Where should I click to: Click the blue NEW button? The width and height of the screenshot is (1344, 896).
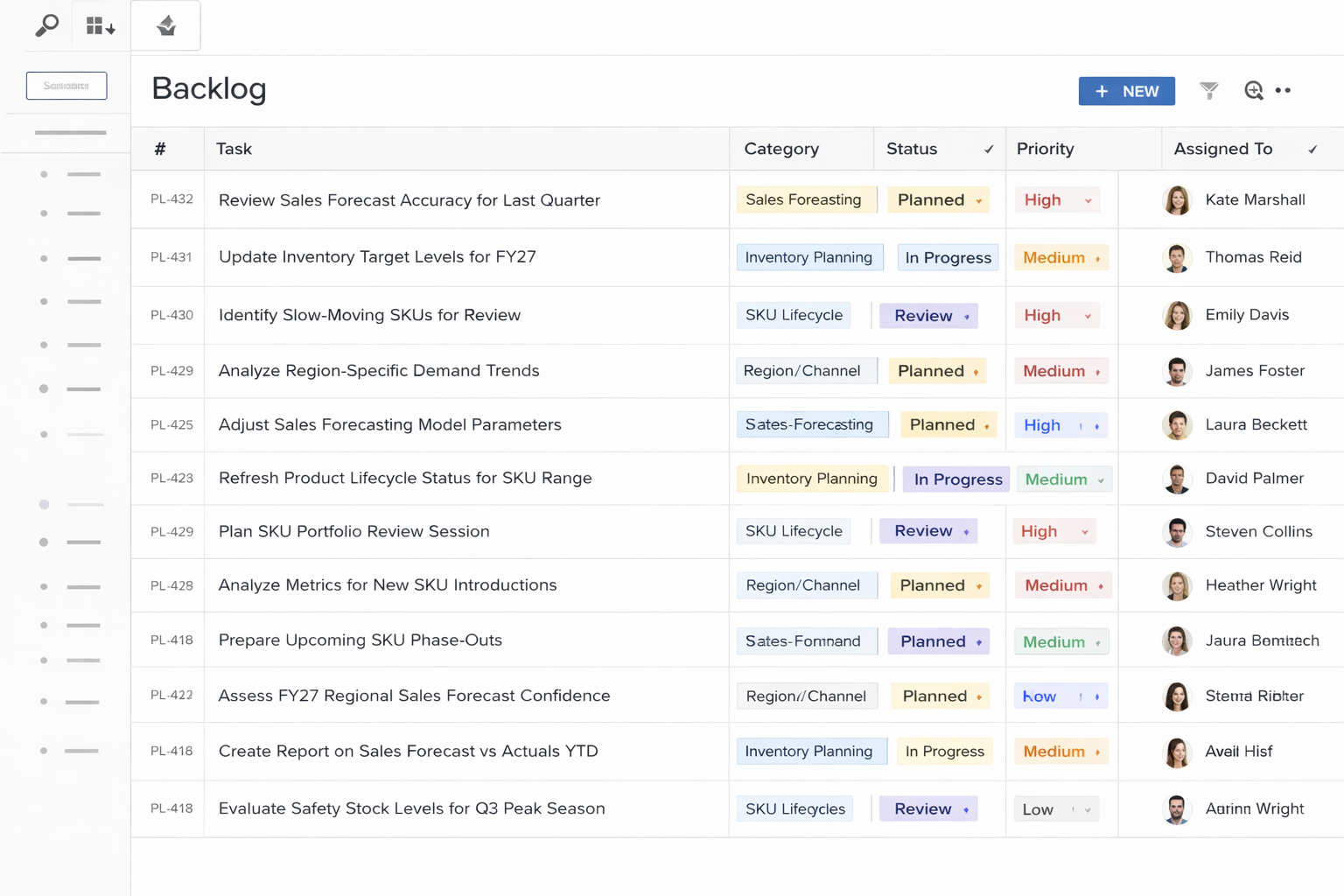[x=1125, y=91]
